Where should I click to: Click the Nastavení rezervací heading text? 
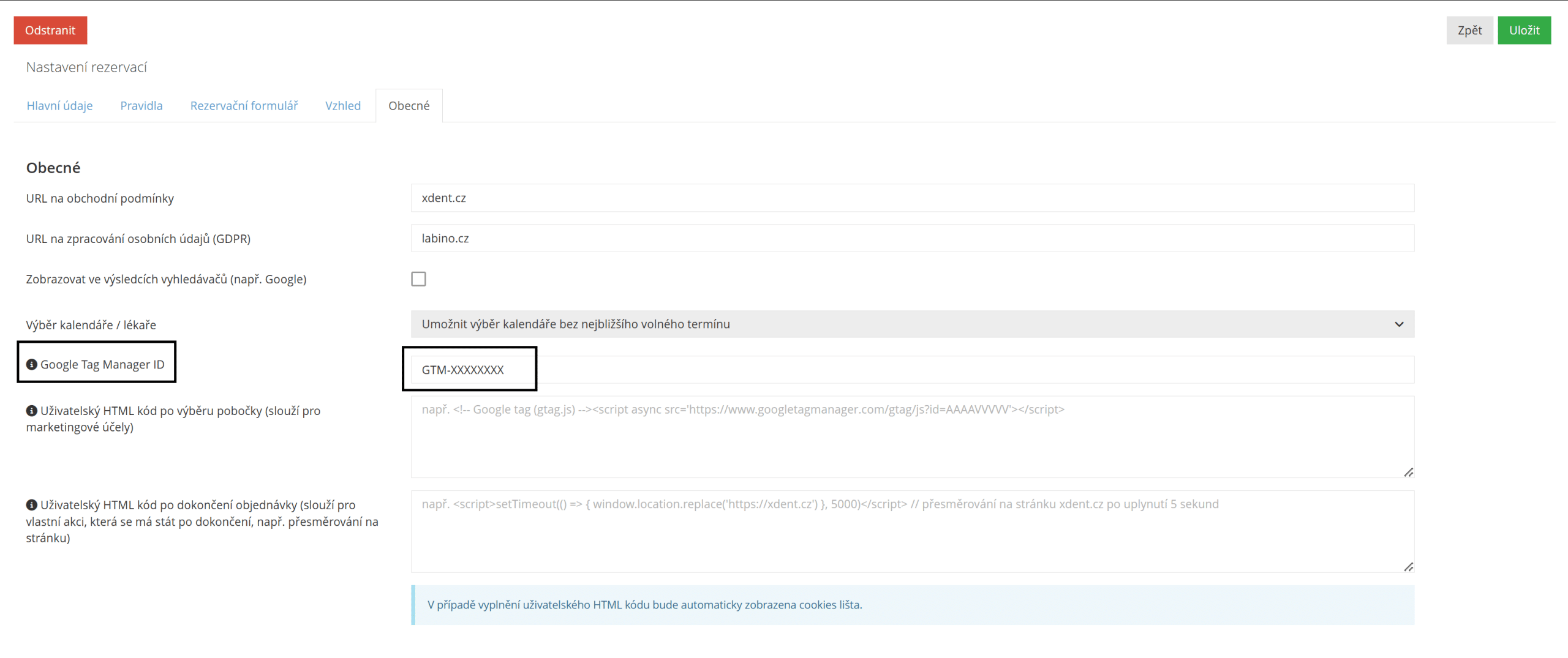[86, 67]
